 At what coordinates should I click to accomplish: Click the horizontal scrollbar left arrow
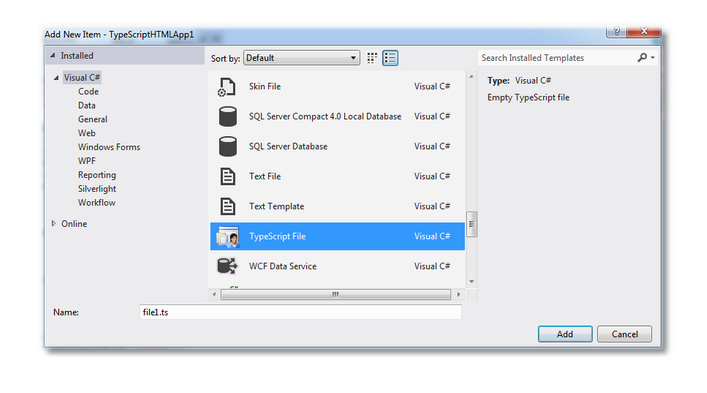click(214, 294)
